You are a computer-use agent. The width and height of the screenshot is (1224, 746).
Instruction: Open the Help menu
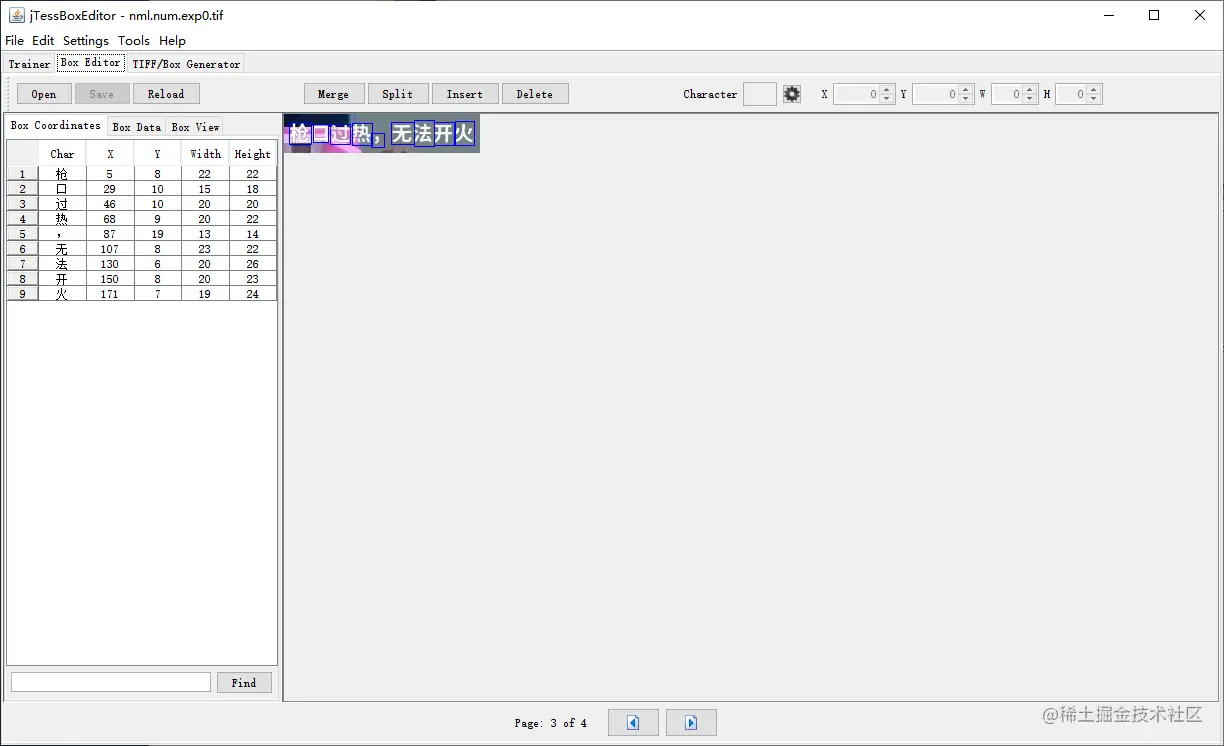click(x=172, y=41)
